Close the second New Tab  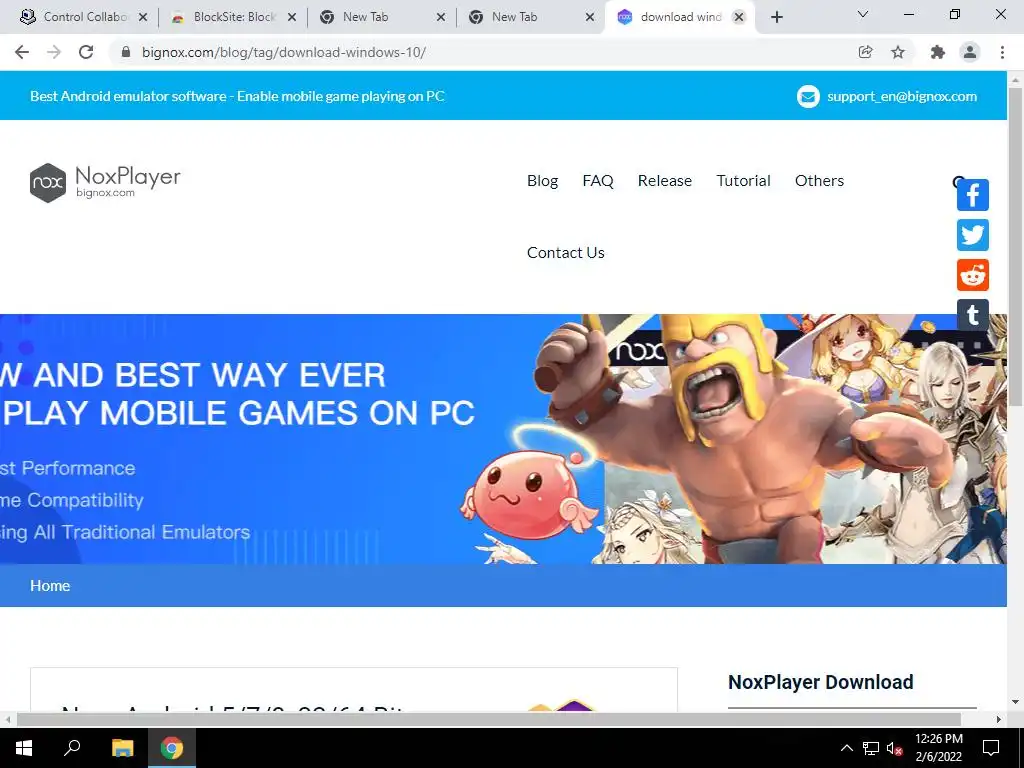point(590,17)
